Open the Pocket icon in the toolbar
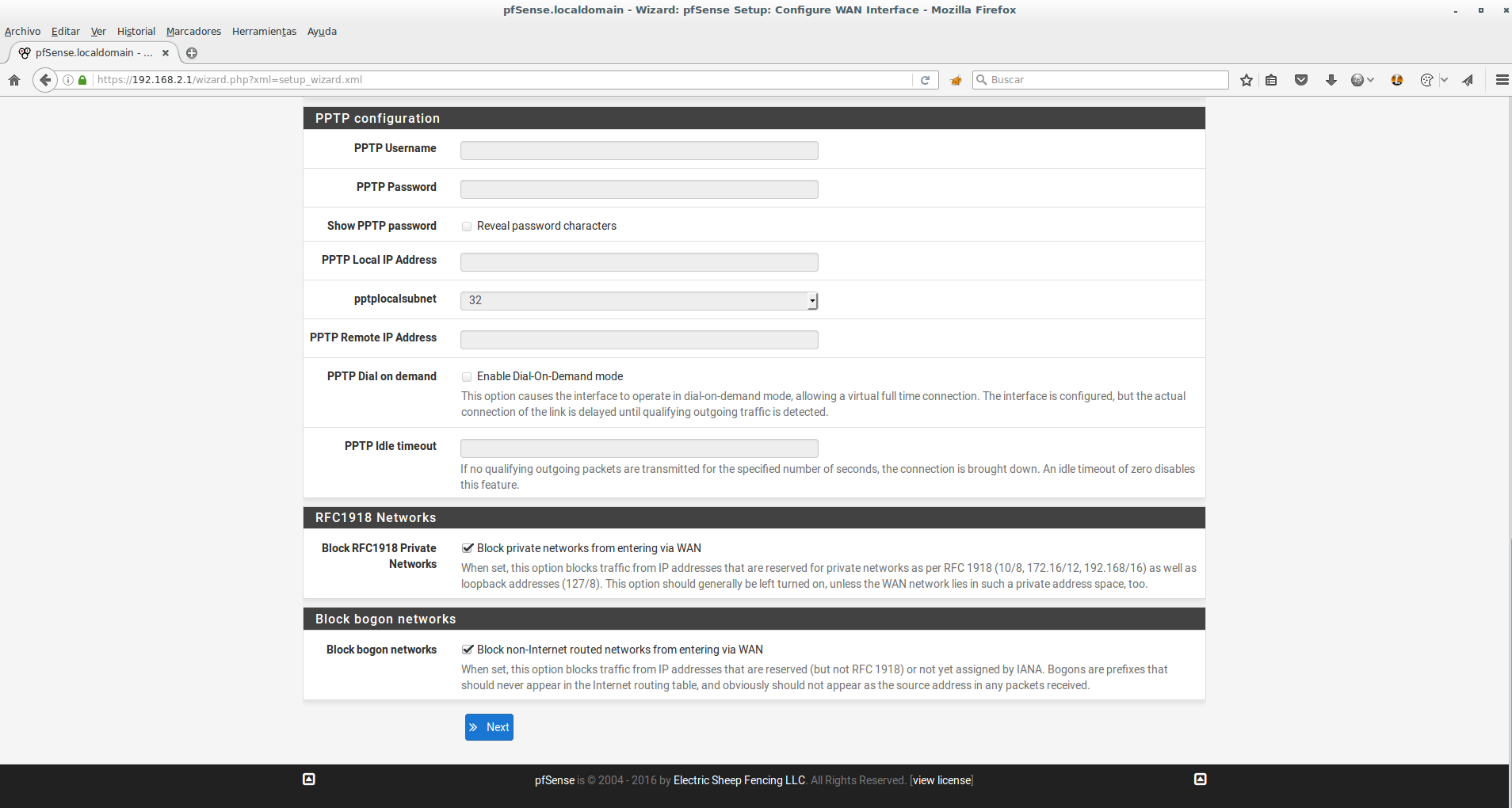Viewport: 1512px width, 808px height. click(x=1301, y=80)
